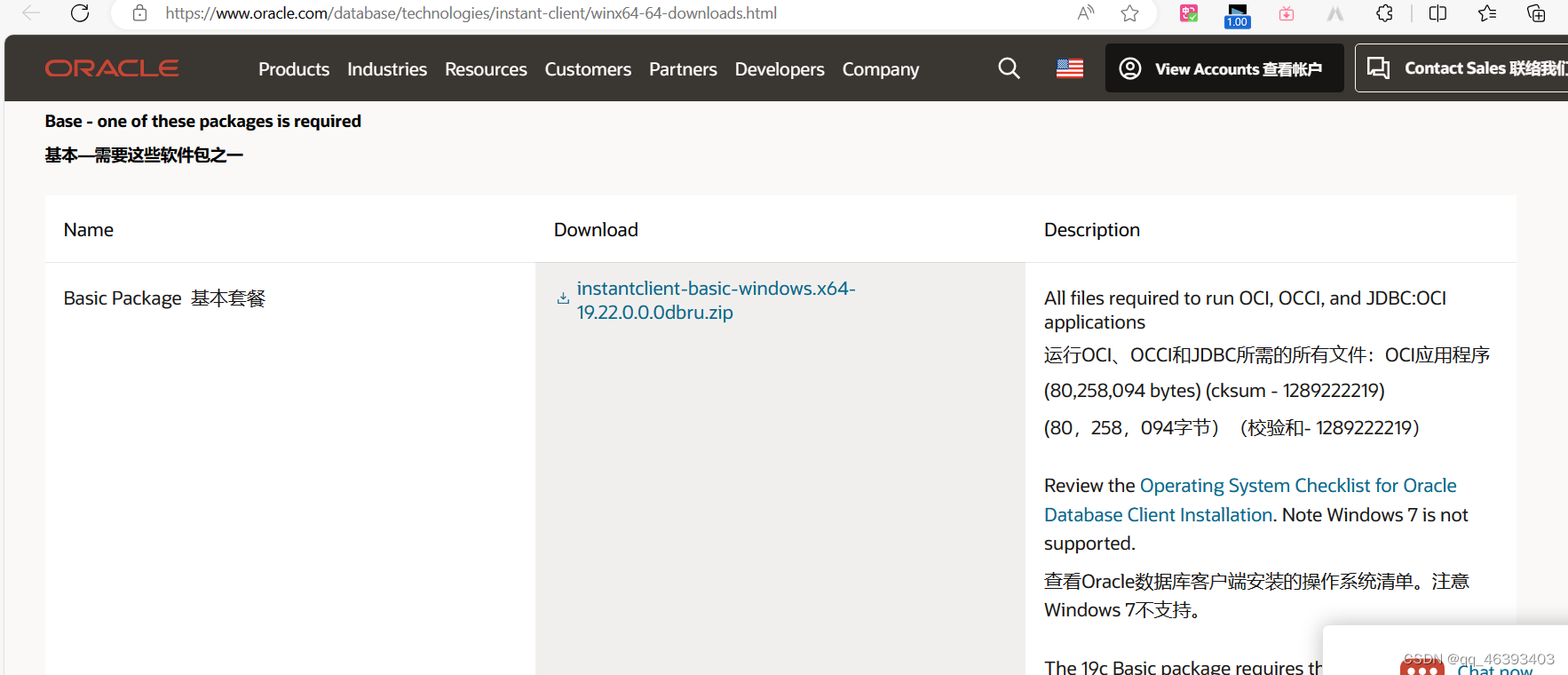The height and width of the screenshot is (675, 1568).
Task: Click the Download column header
Action: 596,230
